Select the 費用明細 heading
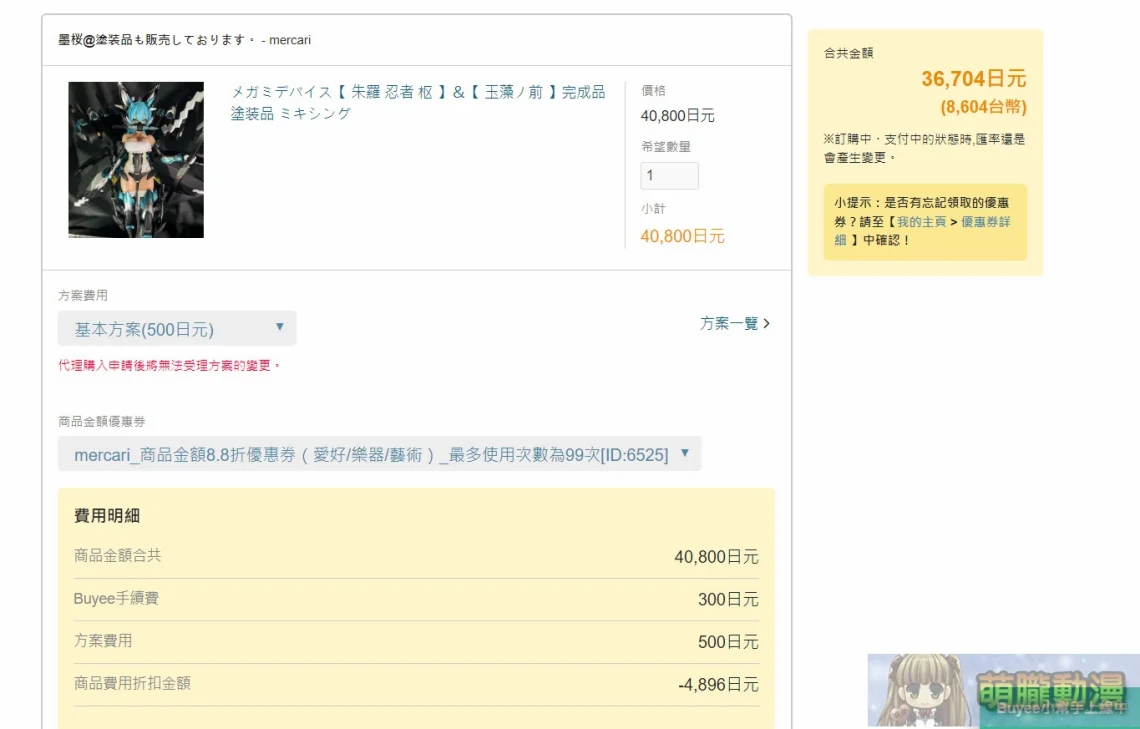 tap(107, 516)
